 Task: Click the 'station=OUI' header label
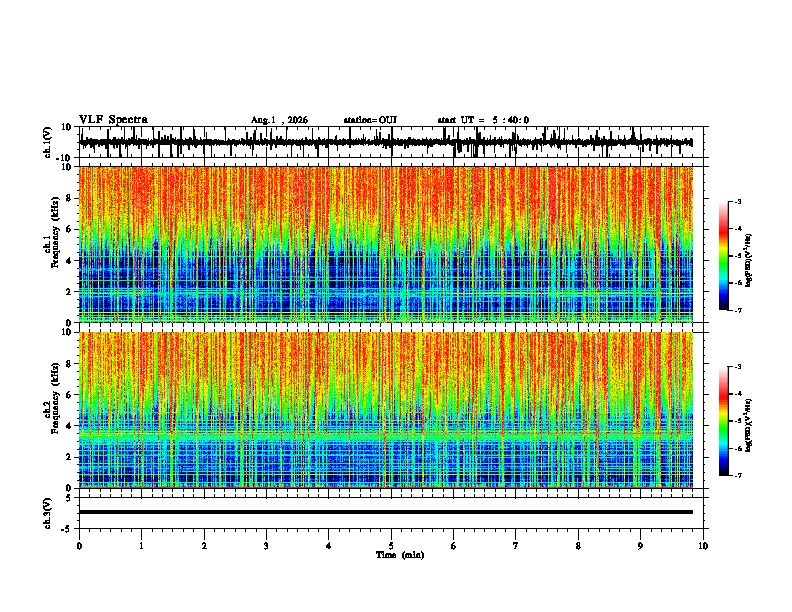click(x=370, y=120)
